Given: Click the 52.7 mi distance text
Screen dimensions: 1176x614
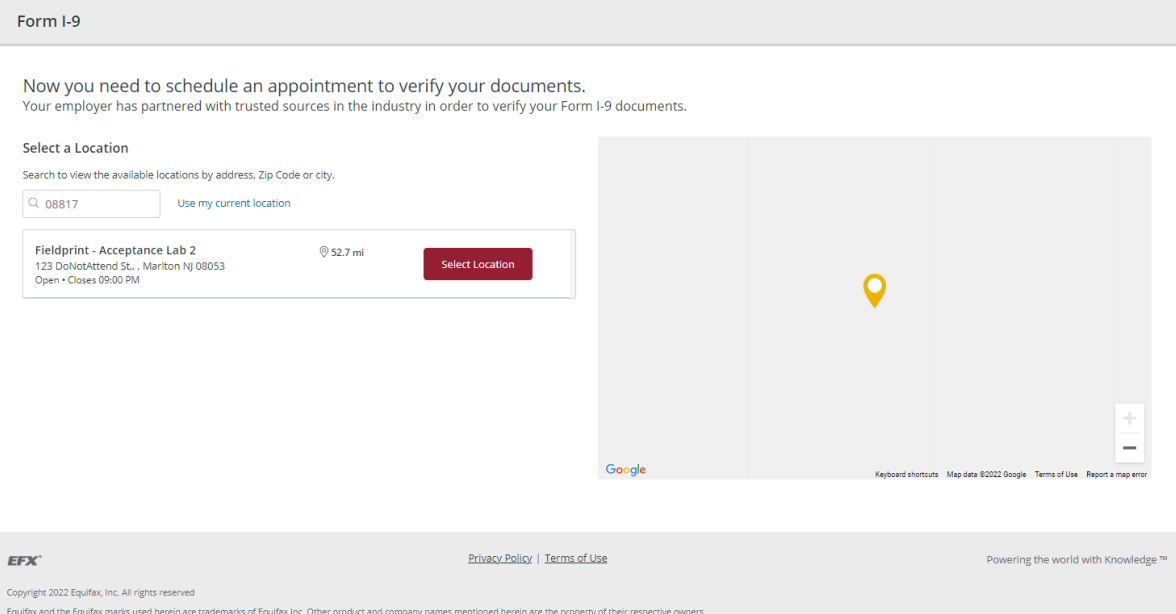Looking at the screenshot, I should point(347,253).
